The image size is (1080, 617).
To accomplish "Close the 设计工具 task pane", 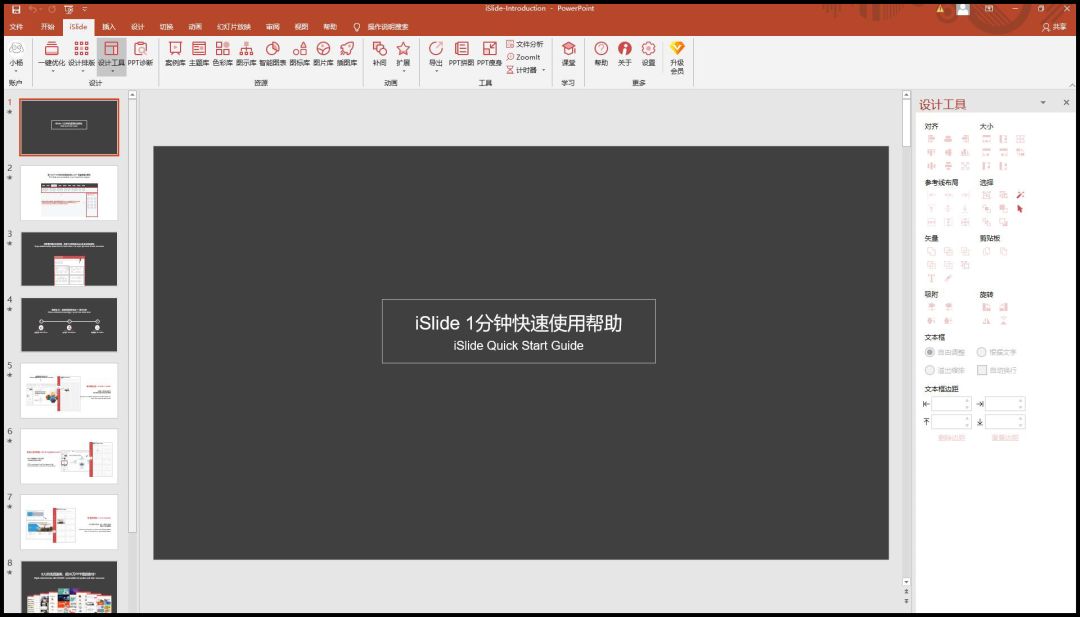I will pos(1066,103).
